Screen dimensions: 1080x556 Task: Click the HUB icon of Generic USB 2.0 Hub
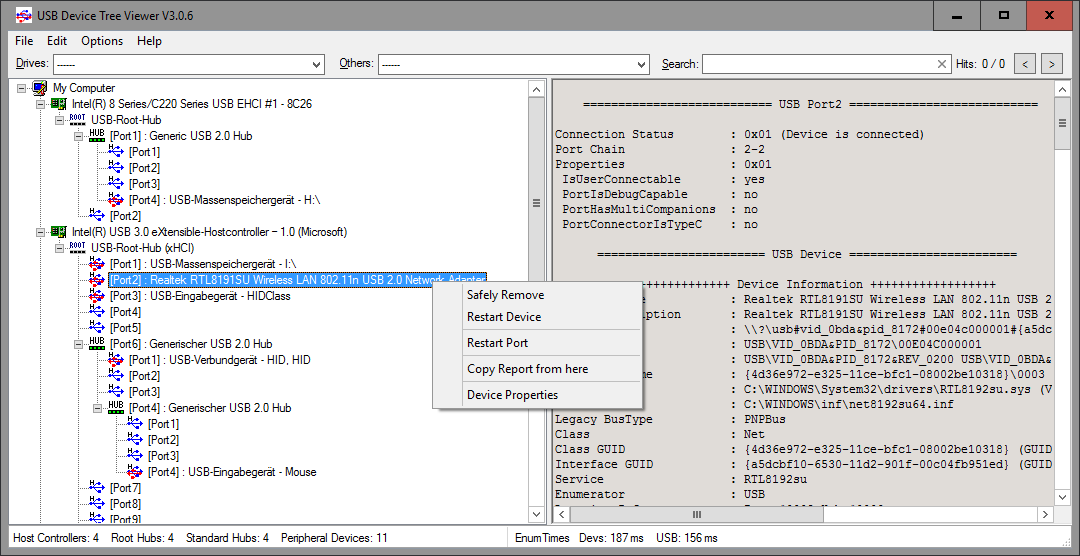97,136
